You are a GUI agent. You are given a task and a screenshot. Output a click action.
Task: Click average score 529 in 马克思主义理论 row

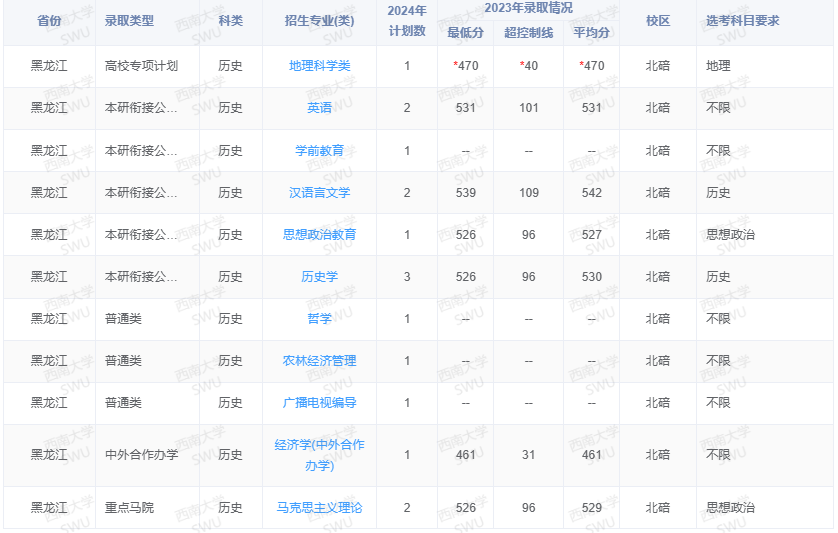click(x=592, y=508)
